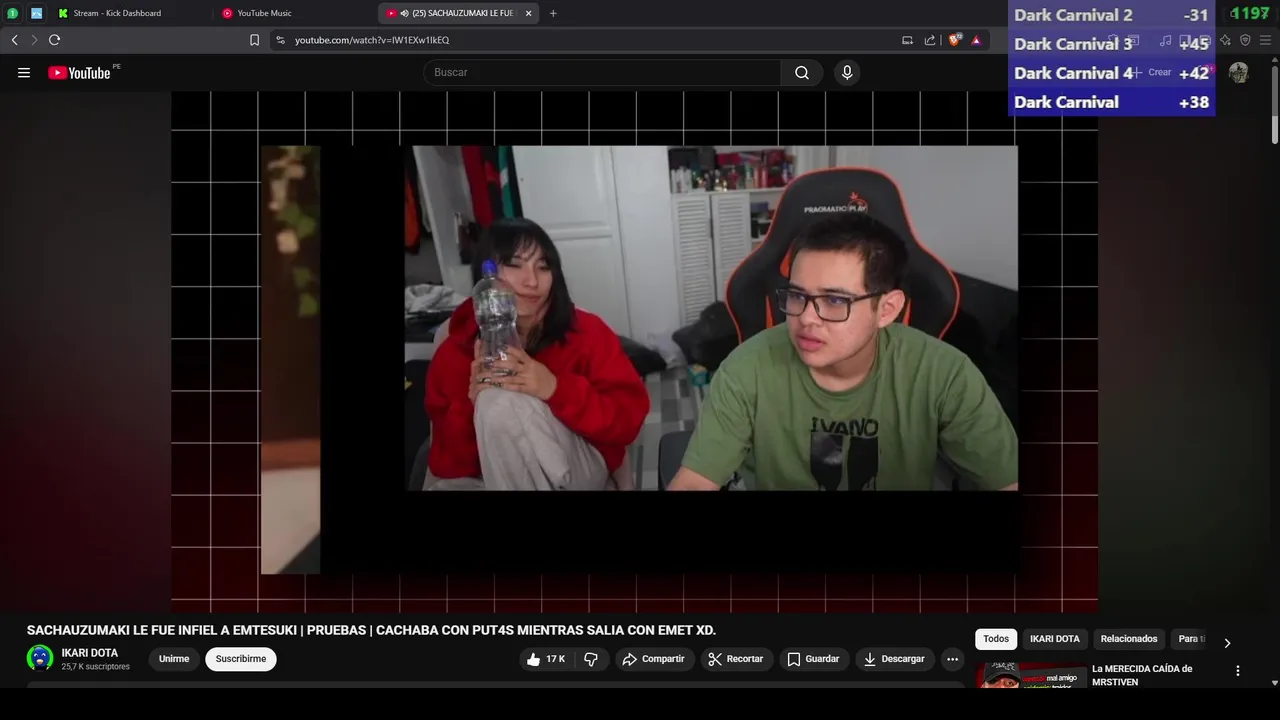Share this page with the share icon

[x=930, y=40]
